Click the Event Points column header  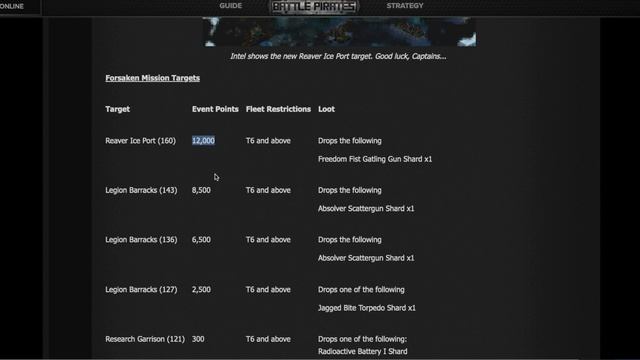(215, 109)
